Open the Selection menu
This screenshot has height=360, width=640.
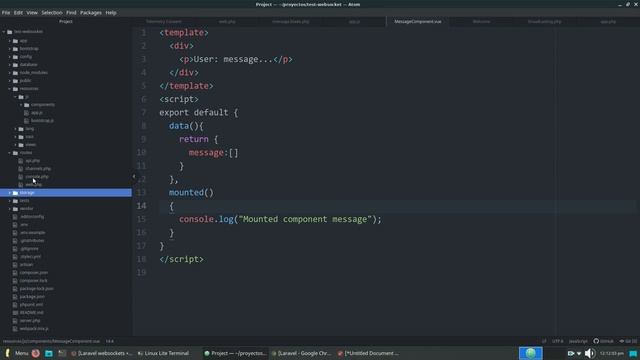[52, 13]
